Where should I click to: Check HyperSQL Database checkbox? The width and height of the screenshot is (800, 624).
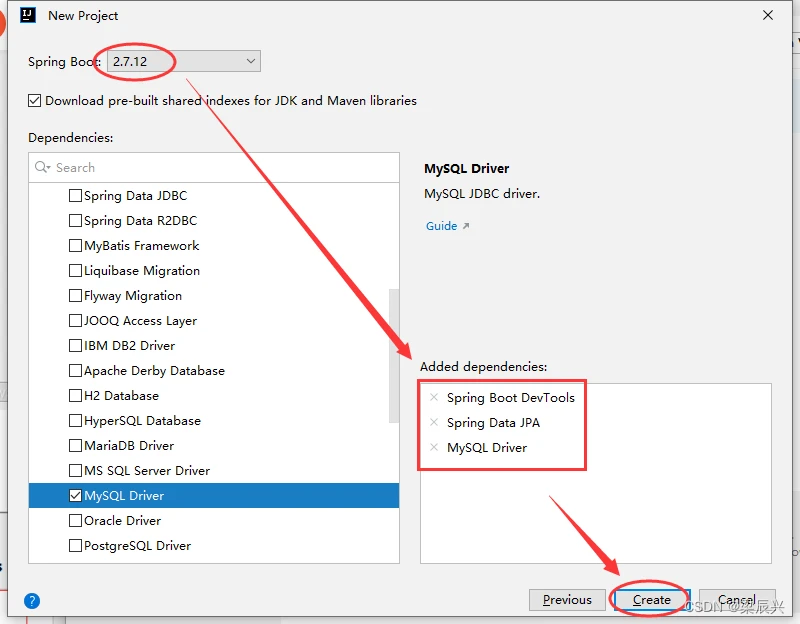pyautogui.click(x=75, y=420)
